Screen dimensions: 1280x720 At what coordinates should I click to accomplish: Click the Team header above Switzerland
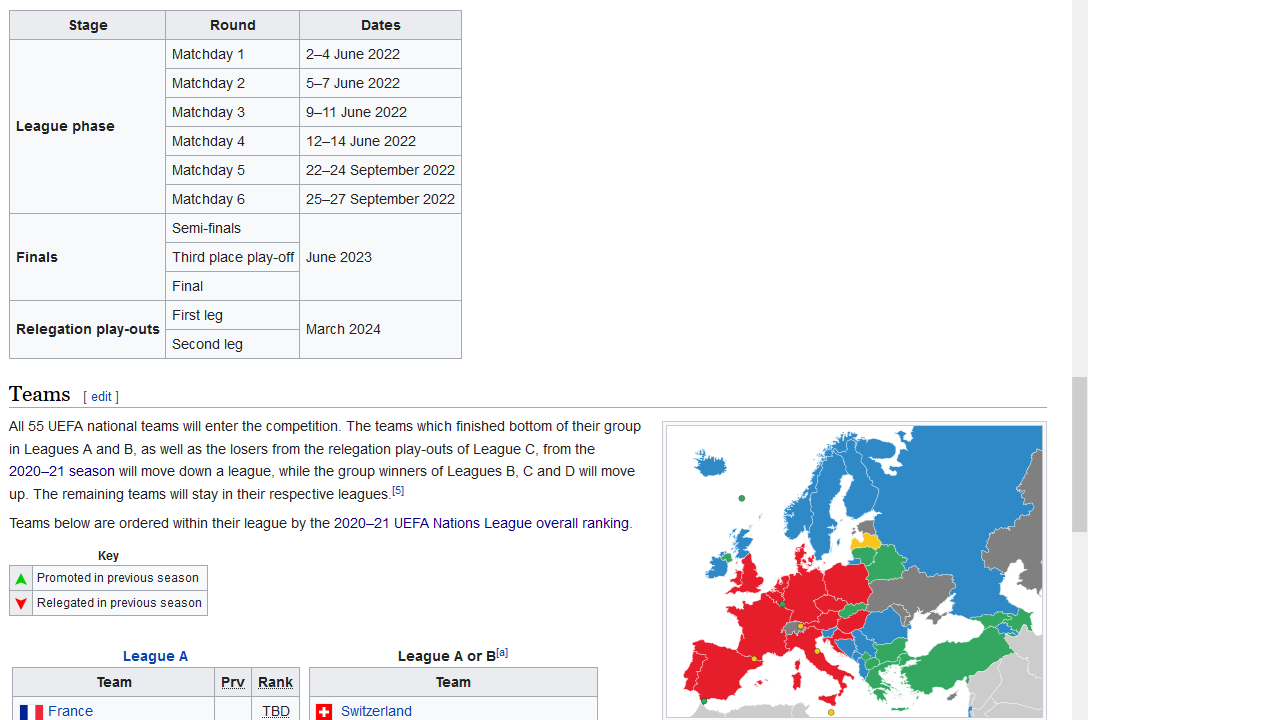pos(453,682)
